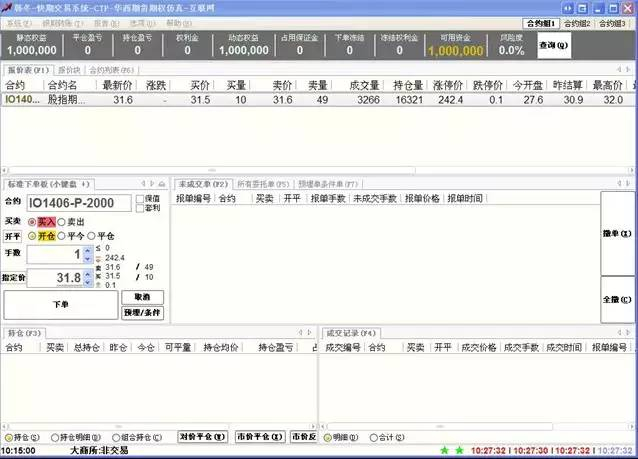Switch to 合约组2 tab
This screenshot has width=638, height=459.
[577, 24]
